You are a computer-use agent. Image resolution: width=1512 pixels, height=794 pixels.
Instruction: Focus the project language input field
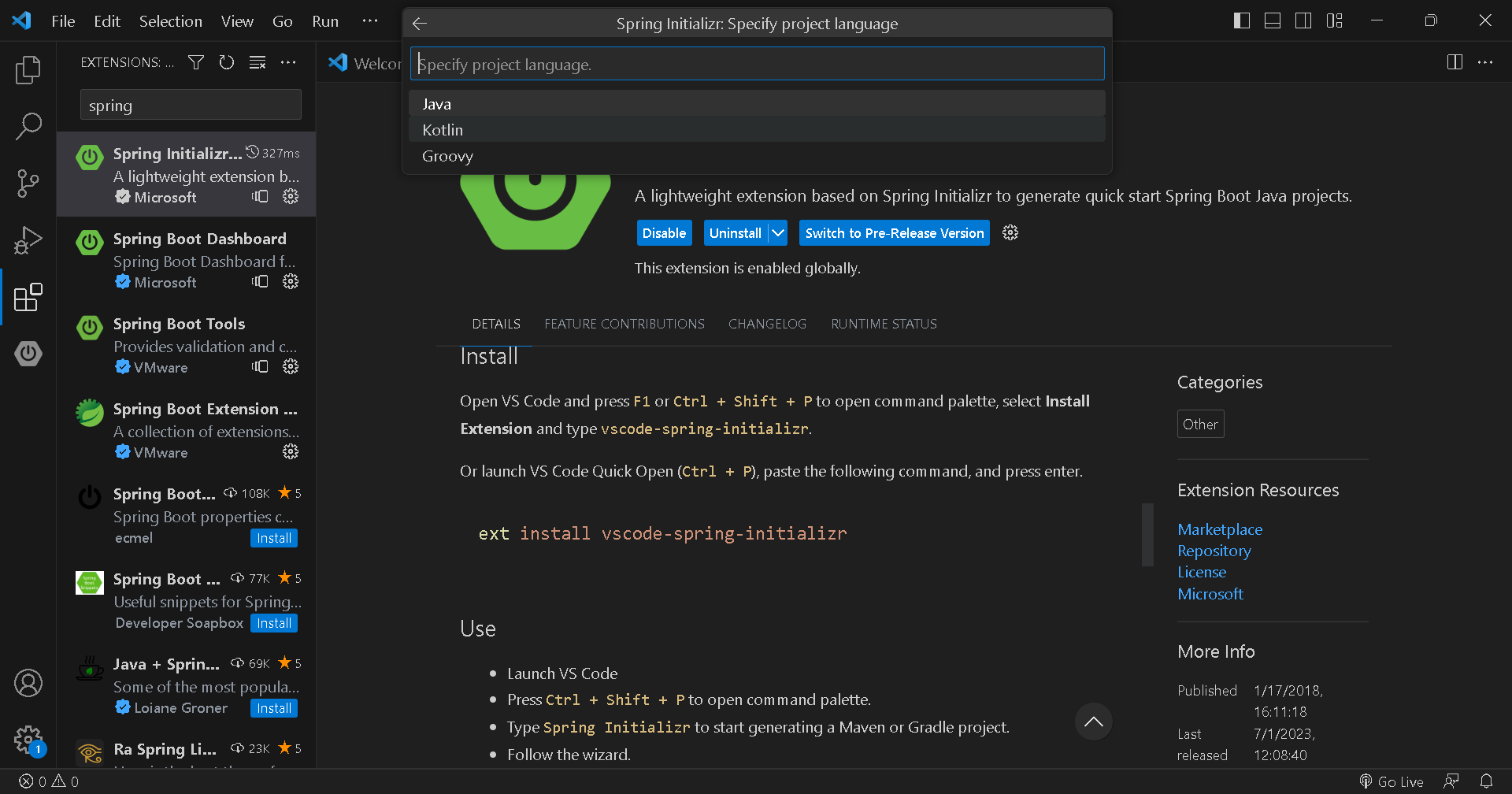point(757,64)
